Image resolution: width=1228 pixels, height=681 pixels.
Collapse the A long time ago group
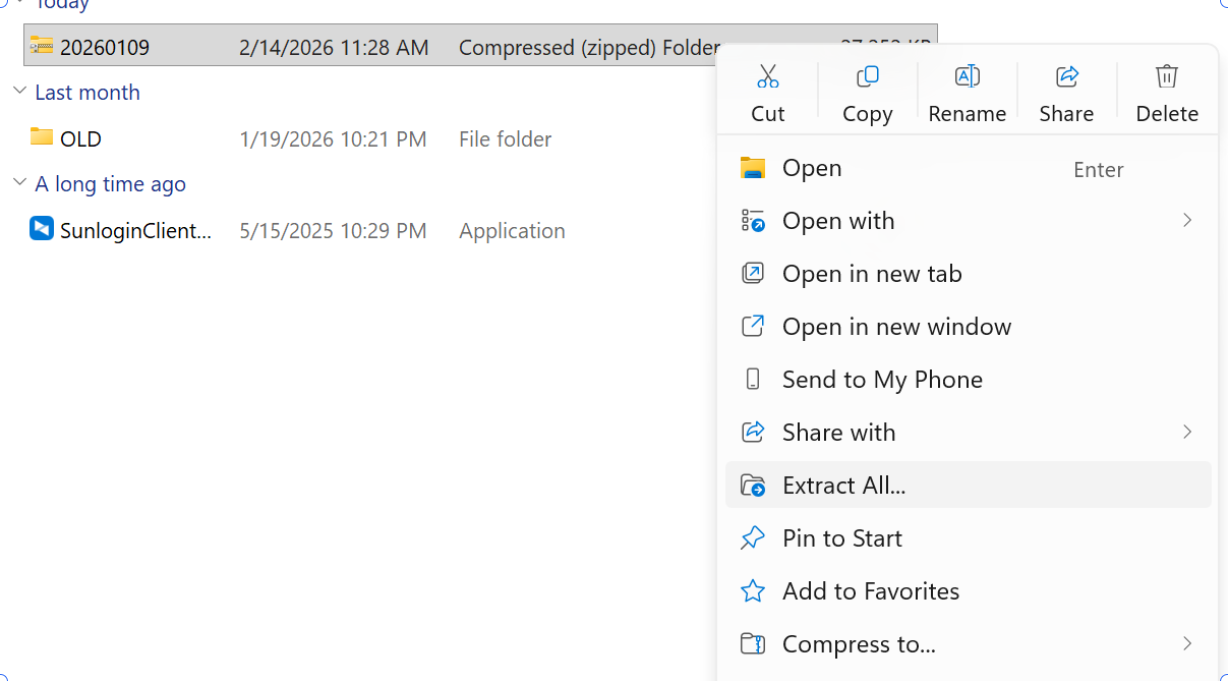pyautogui.click(x=19, y=184)
